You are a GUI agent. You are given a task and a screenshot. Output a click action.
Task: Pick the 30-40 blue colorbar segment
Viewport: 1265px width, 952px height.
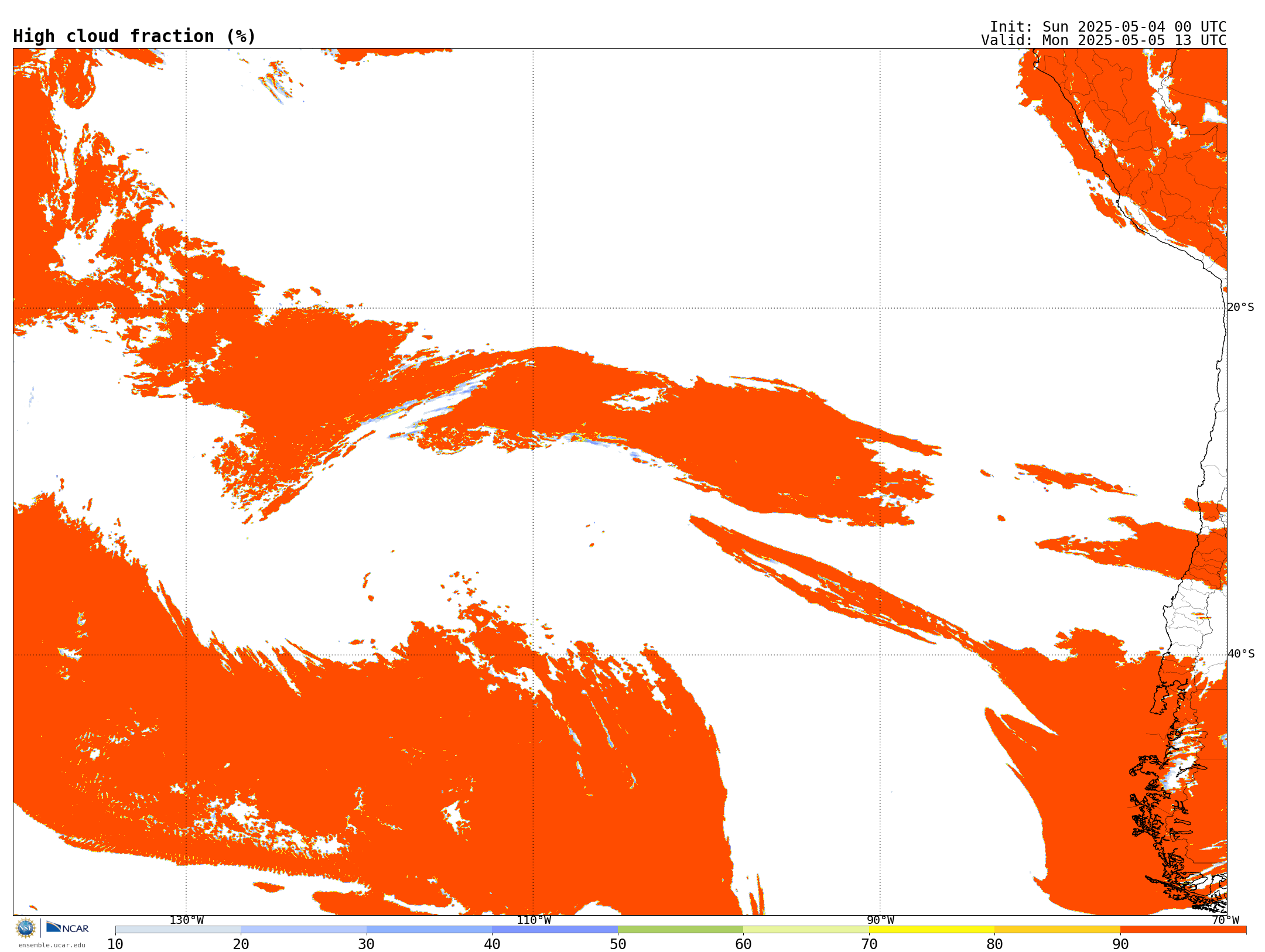click(x=429, y=930)
